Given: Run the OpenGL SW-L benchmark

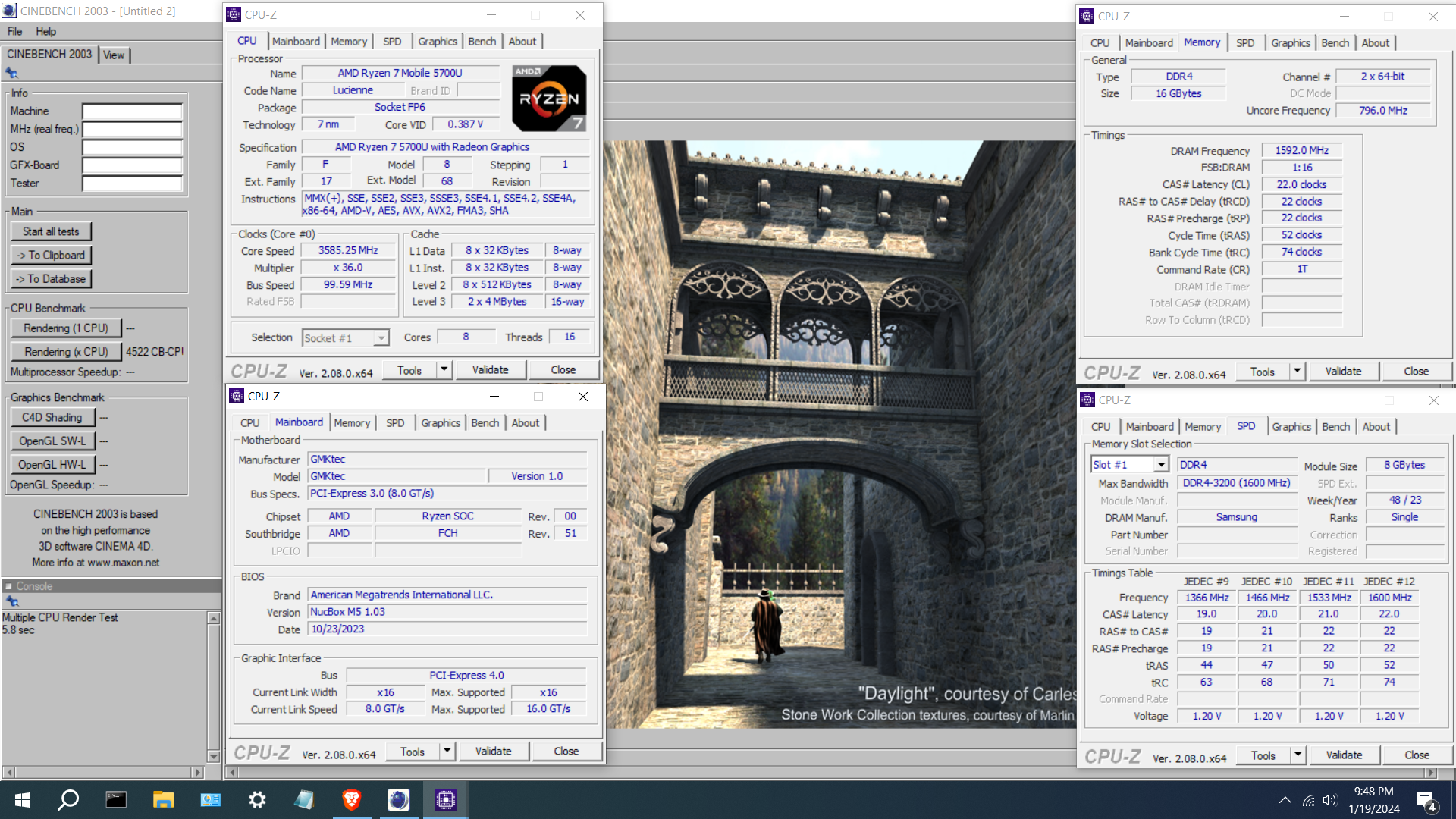Looking at the screenshot, I should click(52, 441).
